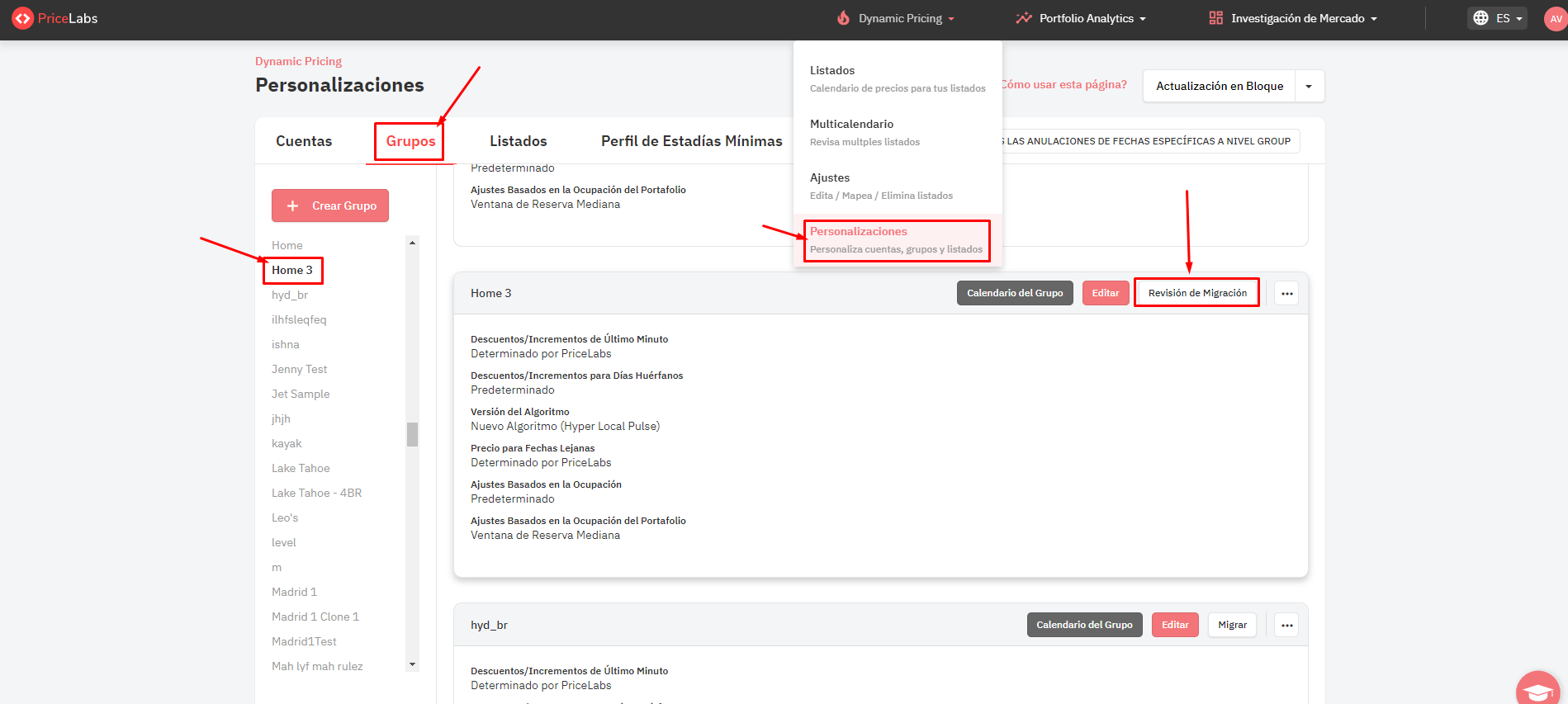The height and width of the screenshot is (704, 1568).
Task: Switch to the Grupos tab
Action: 410,141
